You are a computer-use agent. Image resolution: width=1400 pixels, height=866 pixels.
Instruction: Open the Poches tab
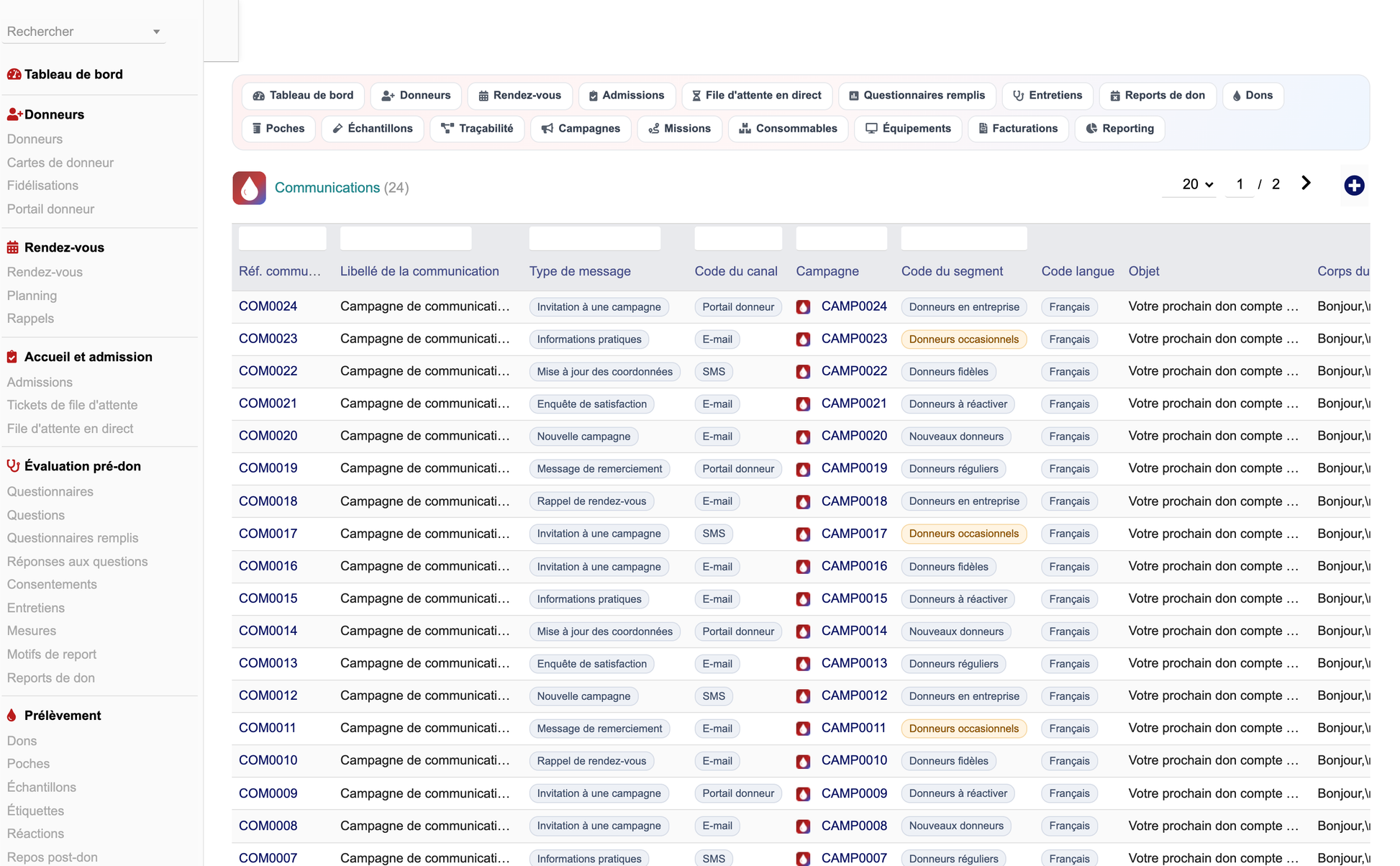(x=278, y=129)
